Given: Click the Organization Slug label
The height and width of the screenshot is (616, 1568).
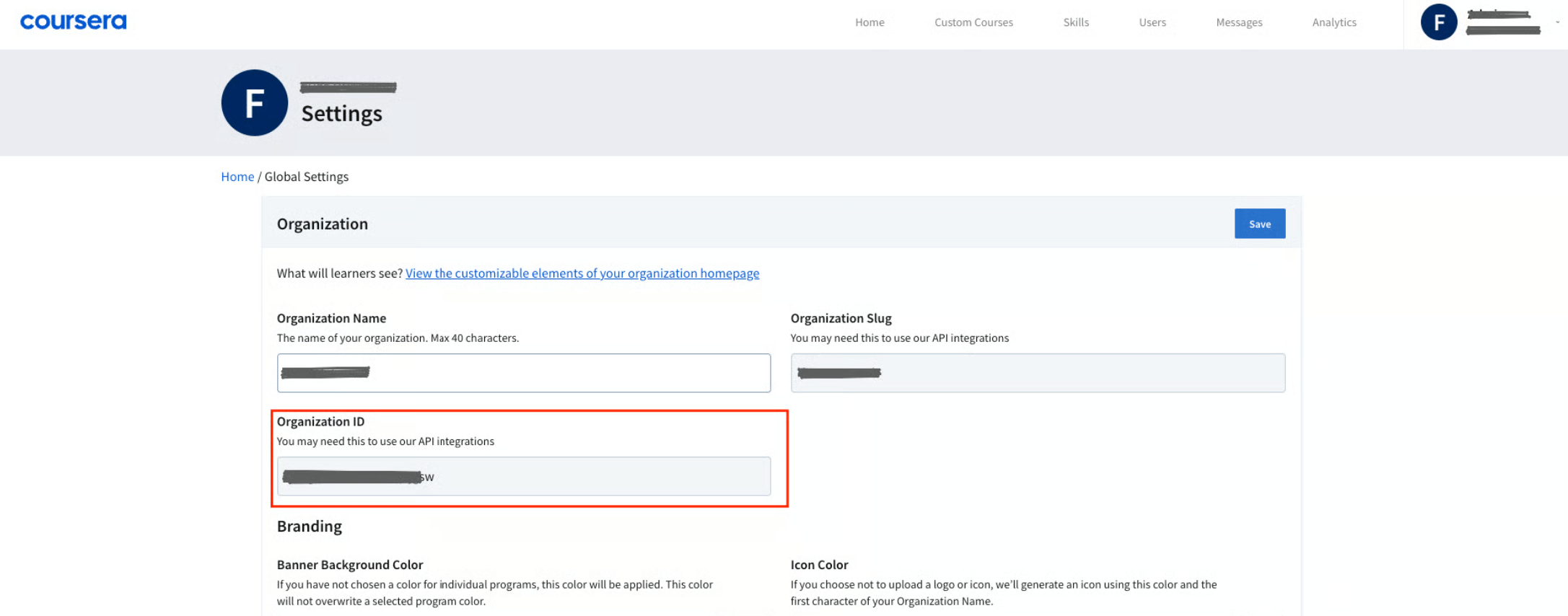Looking at the screenshot, I should point(841,318).
